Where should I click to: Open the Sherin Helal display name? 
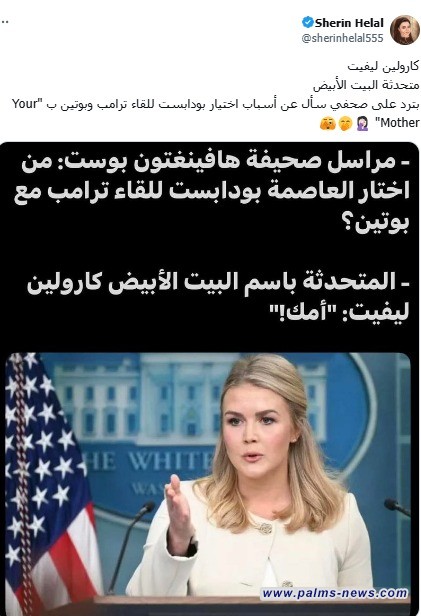coord(349,23)
